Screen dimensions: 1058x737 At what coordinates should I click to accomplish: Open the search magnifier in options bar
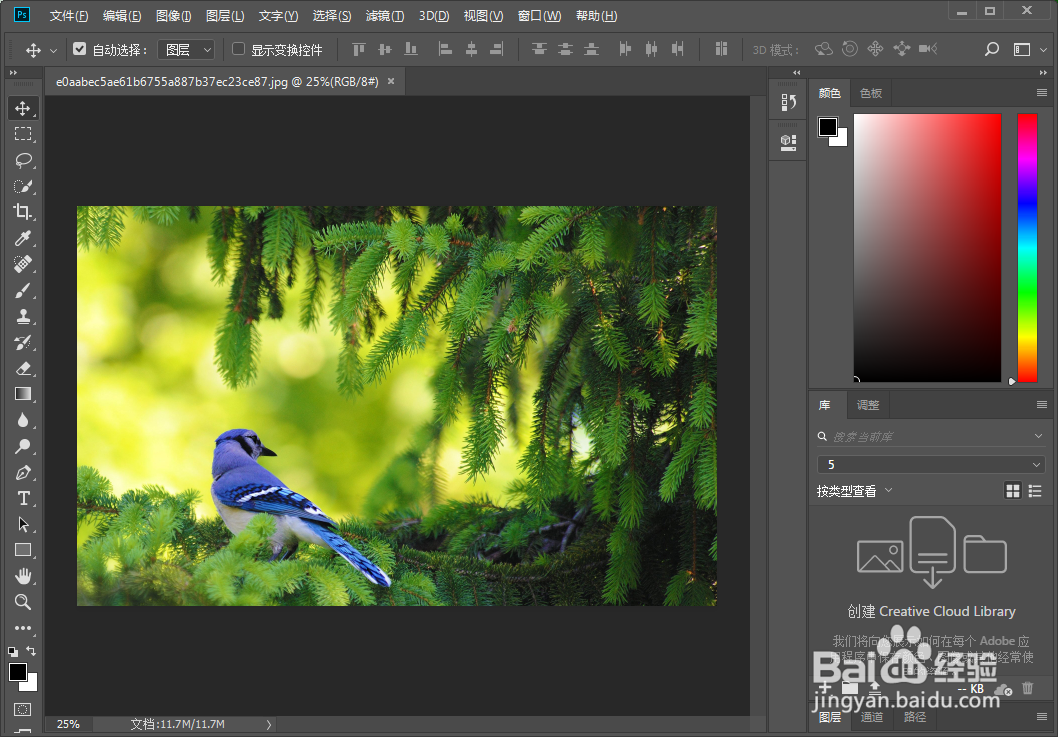click(991, 49)
